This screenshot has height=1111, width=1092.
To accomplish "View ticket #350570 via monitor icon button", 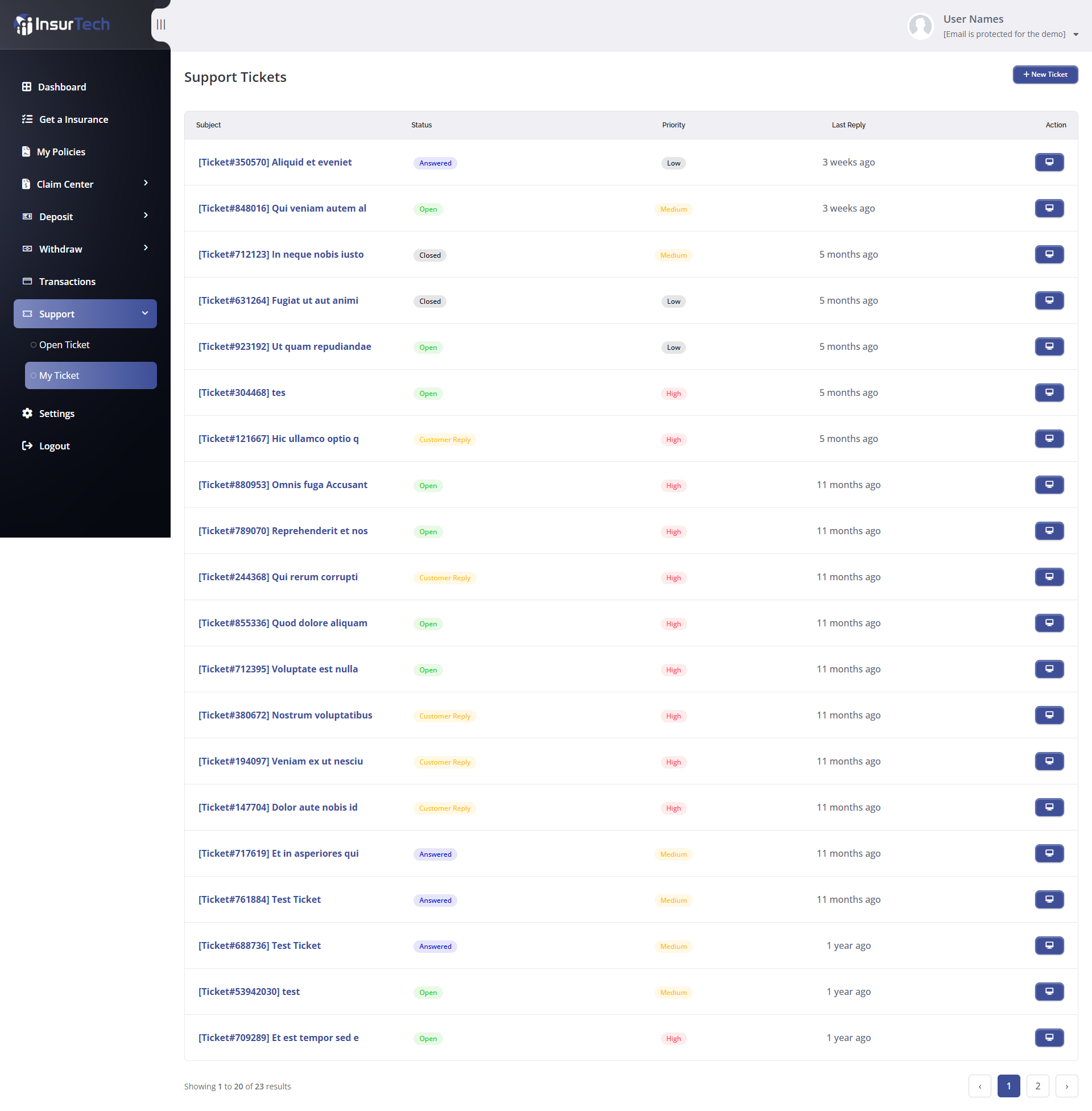I will click(1048, 162).
